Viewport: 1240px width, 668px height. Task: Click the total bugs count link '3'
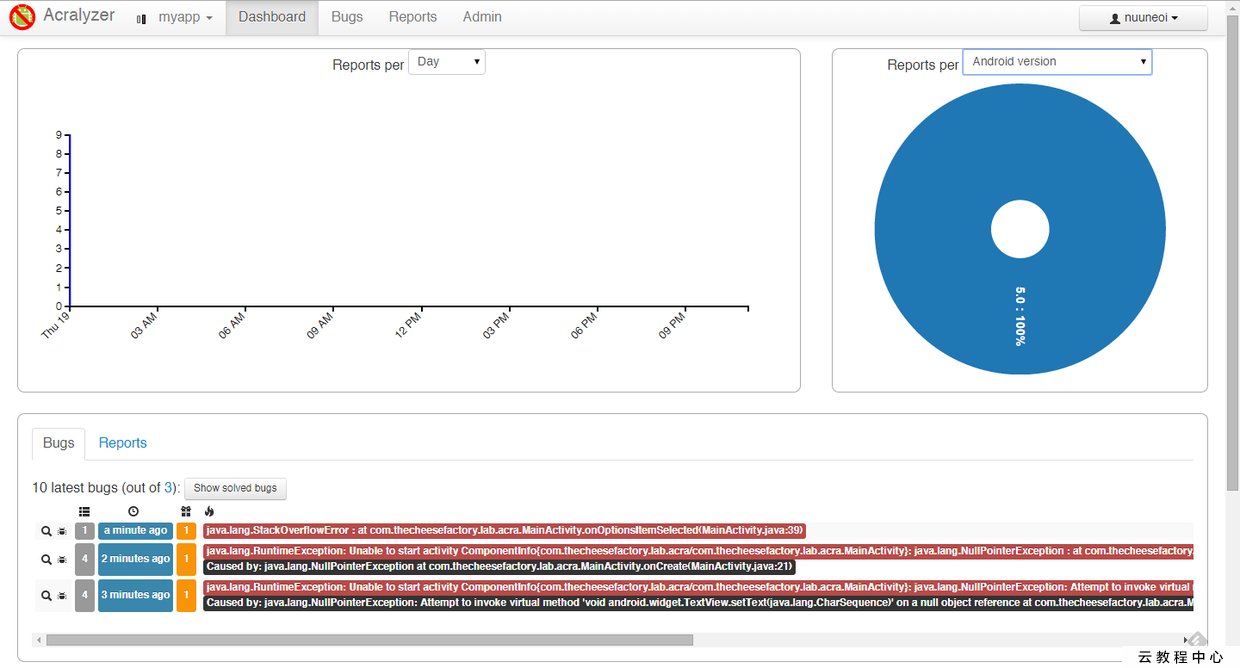(x=169, y=488)
